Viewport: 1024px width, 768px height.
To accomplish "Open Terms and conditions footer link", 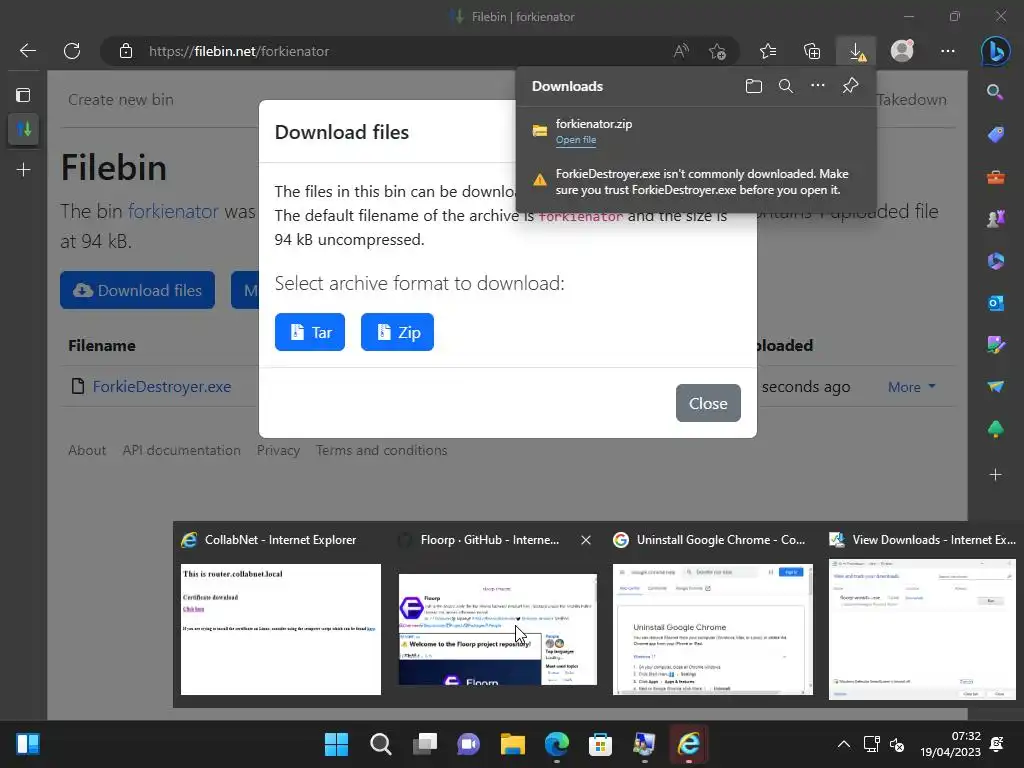I will click(381, 450).
